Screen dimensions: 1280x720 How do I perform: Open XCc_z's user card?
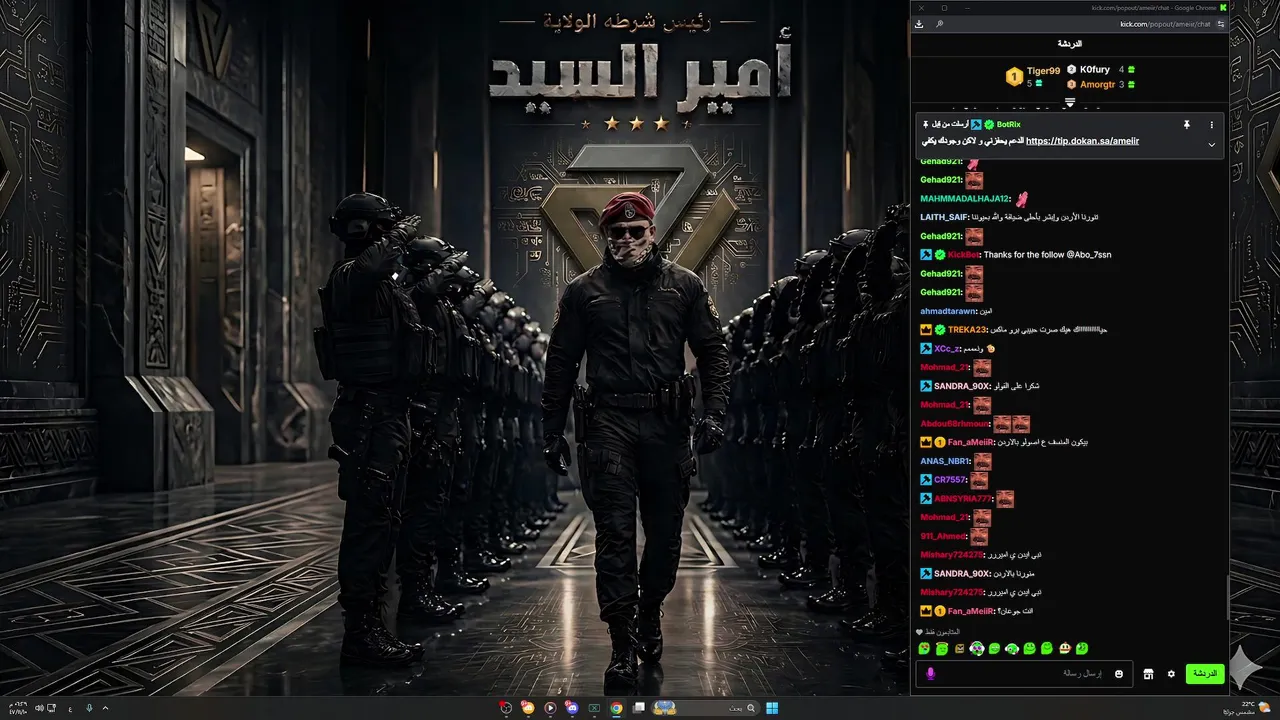pos(947,349)
